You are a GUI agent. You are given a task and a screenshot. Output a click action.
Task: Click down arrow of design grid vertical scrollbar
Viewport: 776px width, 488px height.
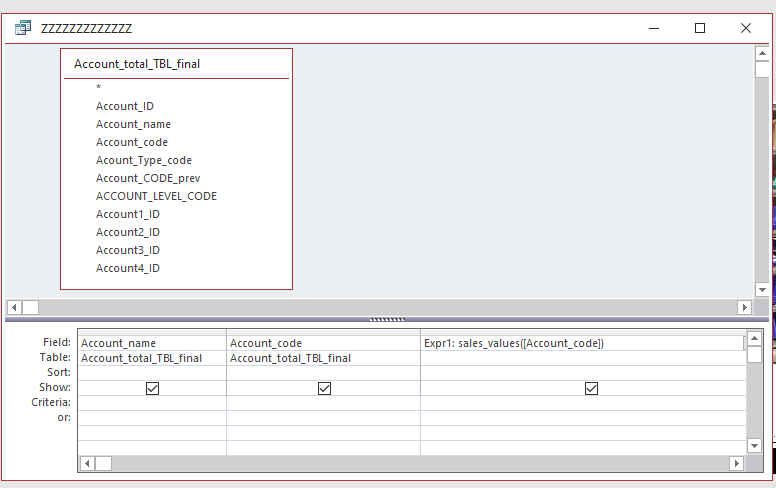754,446
